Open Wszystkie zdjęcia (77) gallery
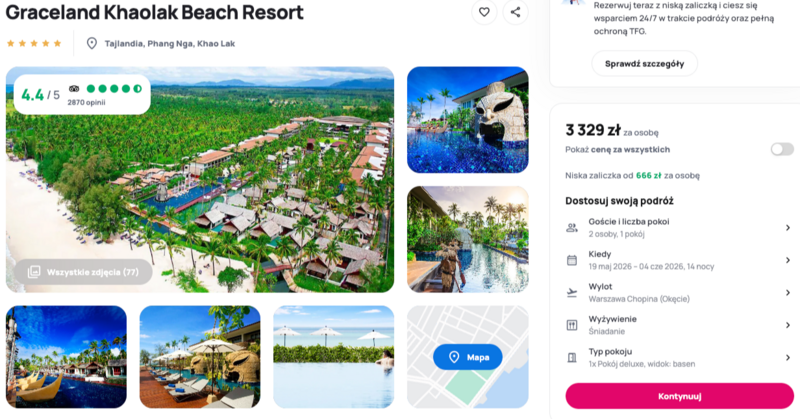Image resolution: width=800 pixels, height=419 pixels. coord(83,272)
